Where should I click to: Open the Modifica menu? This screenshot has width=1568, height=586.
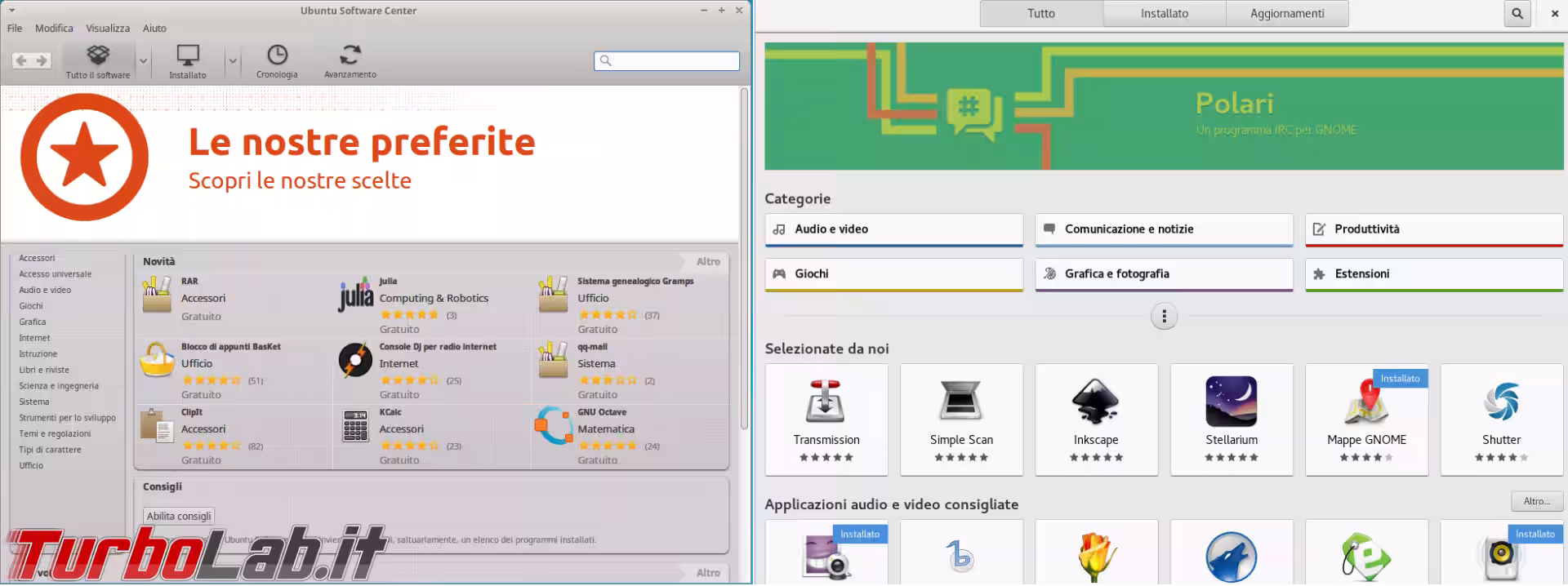(x=54, y=28)
